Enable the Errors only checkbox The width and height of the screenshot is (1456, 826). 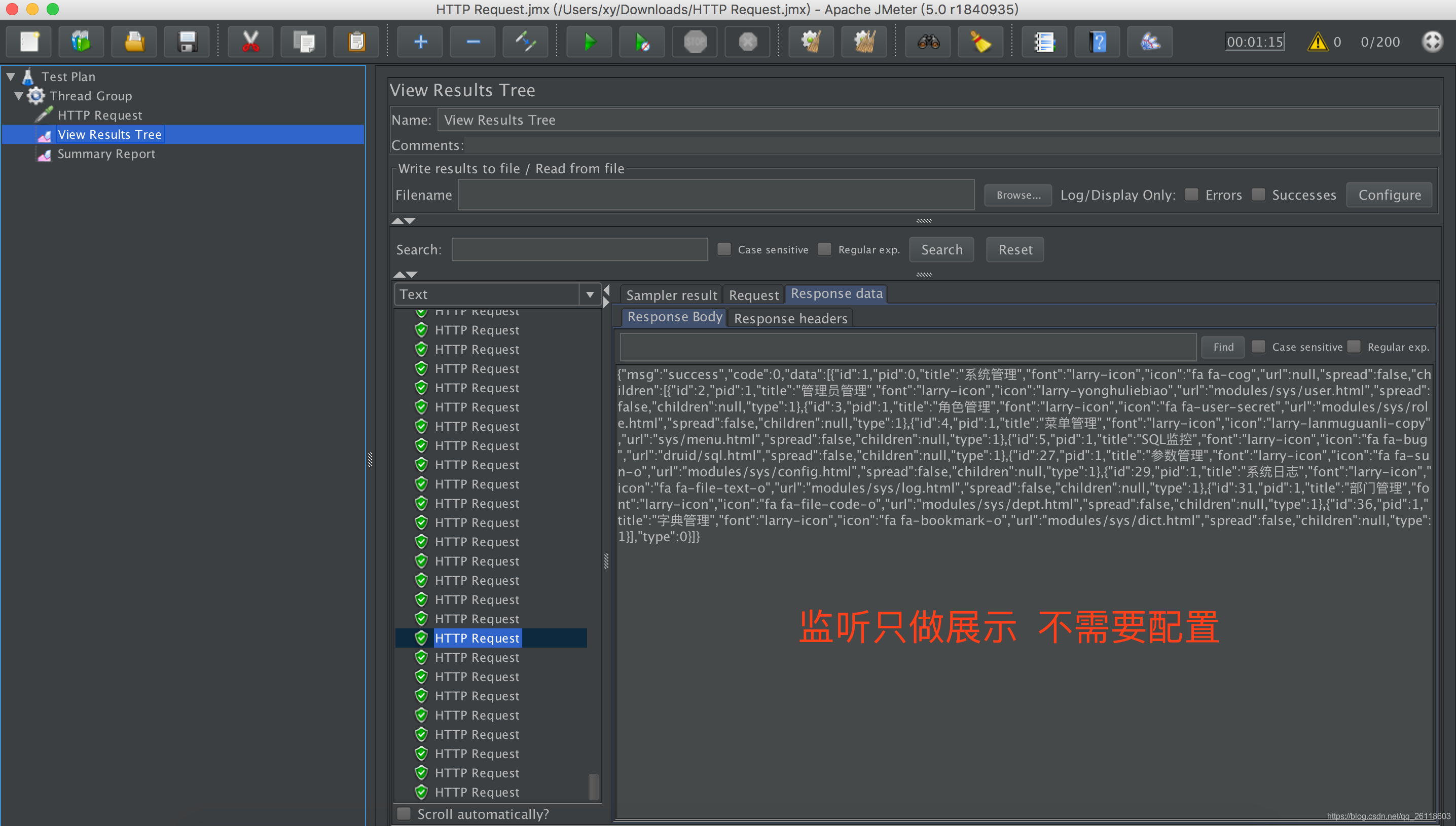click(x=1191, y=195)
